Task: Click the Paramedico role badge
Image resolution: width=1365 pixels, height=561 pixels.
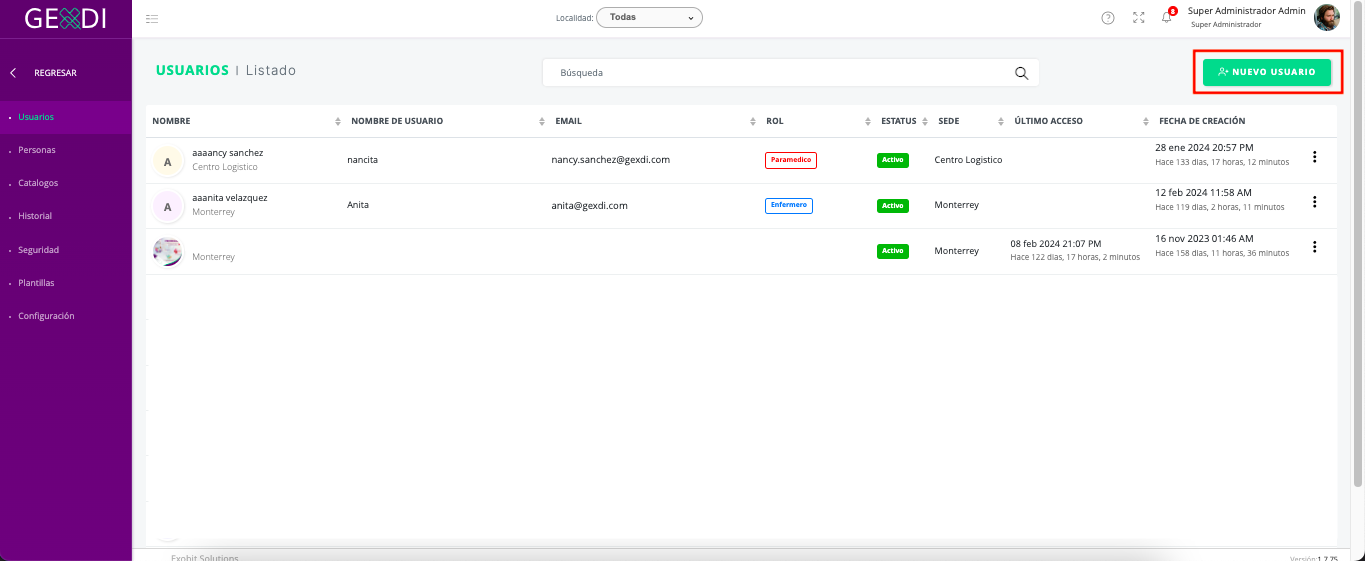Action: pos(791,160)
